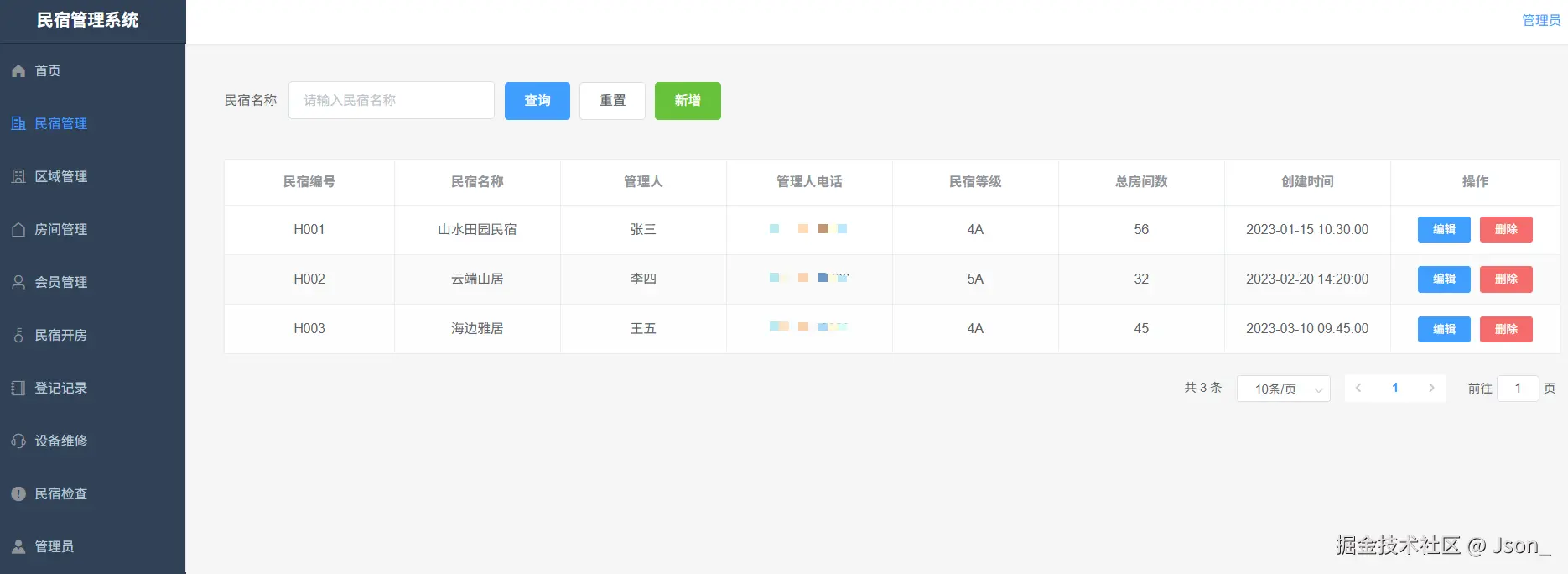
Task: Click the warning icon for 民宿检查
Action: point(18,494)
